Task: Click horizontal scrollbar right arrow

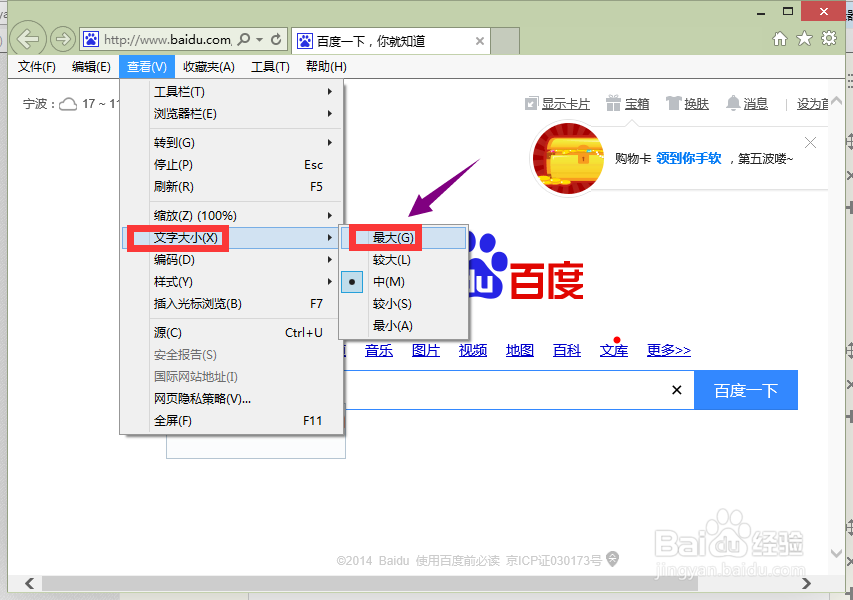Action: (807, 584)
